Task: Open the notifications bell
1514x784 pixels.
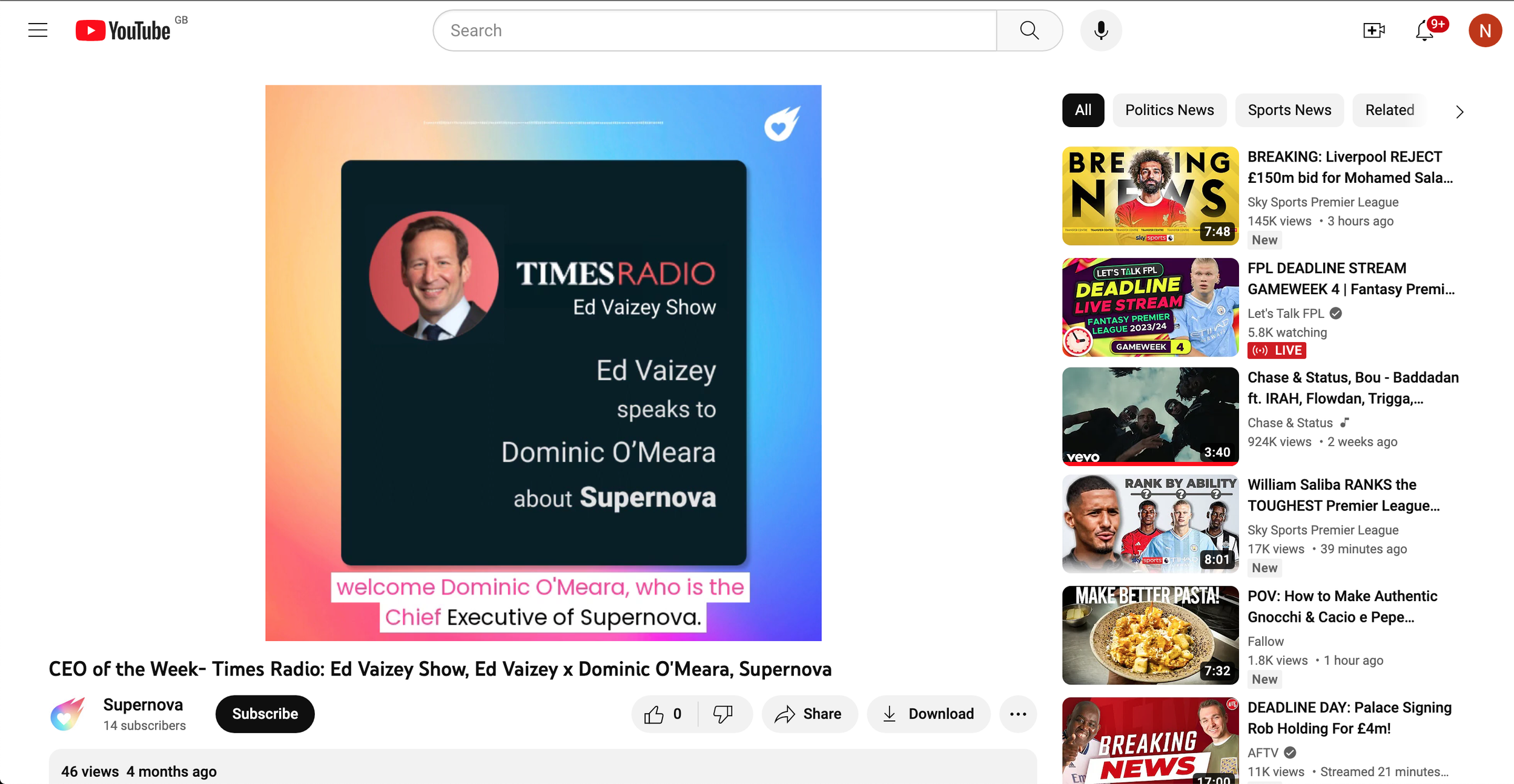Action: 1425,30
